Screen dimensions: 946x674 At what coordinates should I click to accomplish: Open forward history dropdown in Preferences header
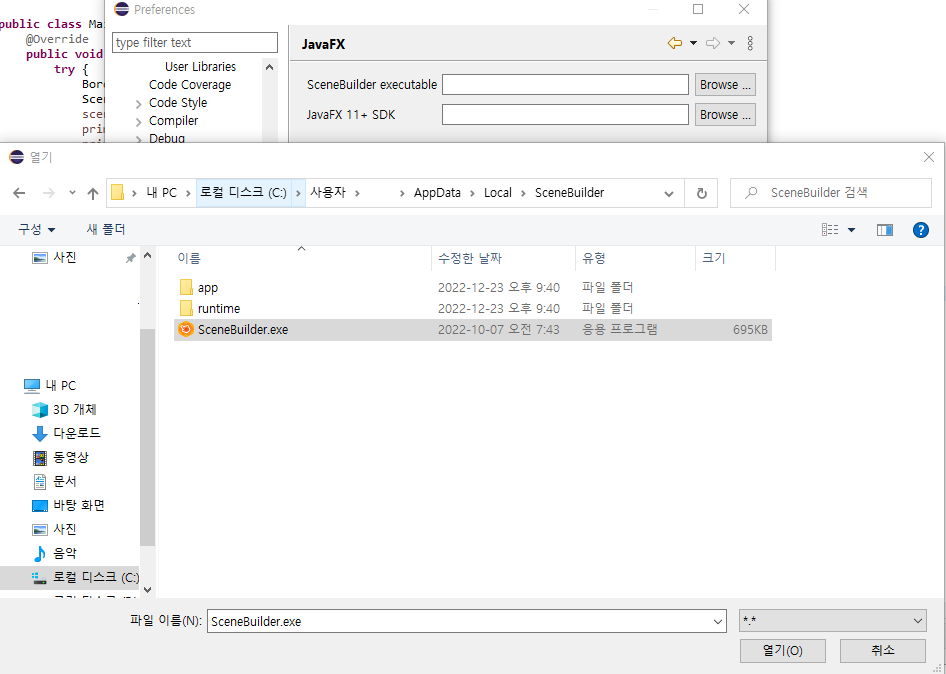731,43
